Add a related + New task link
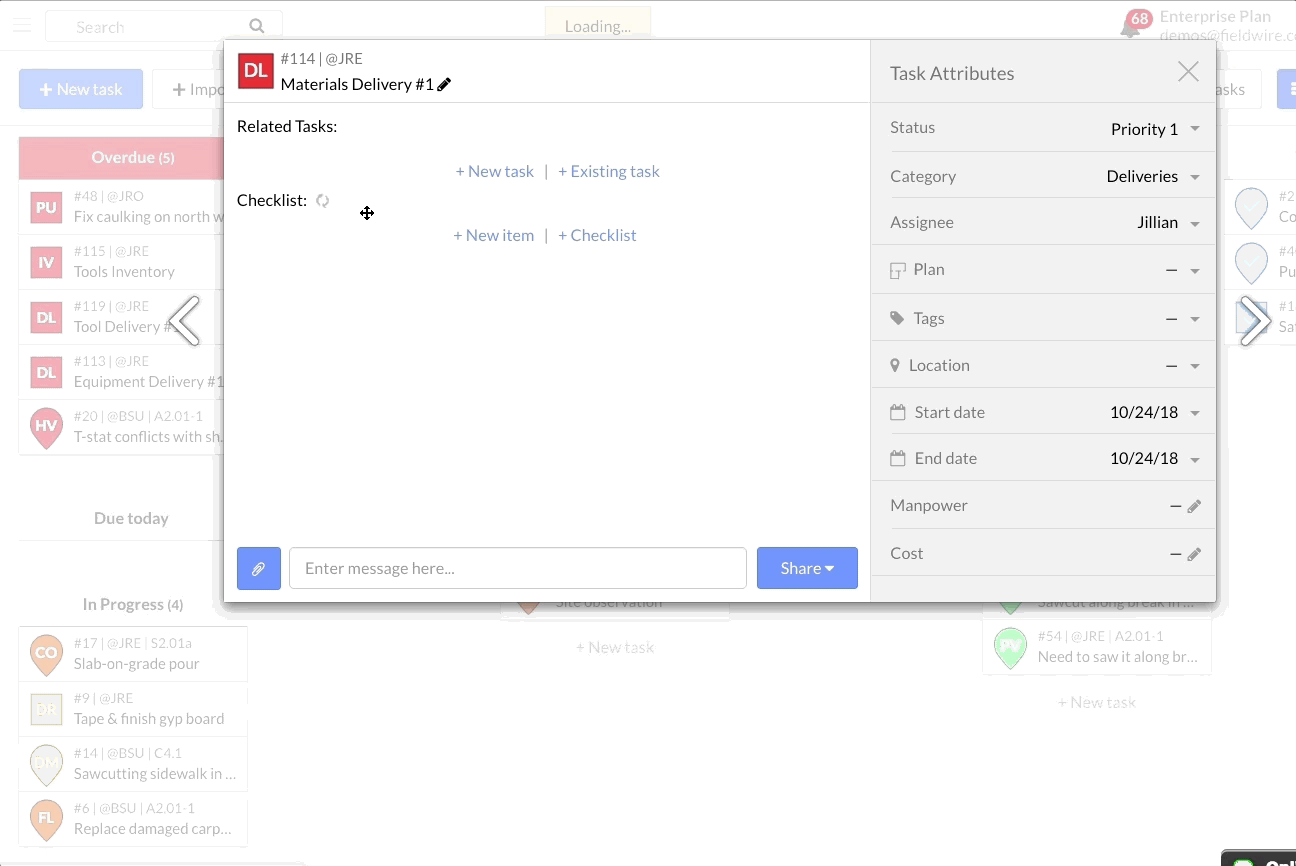 [494, 171]
